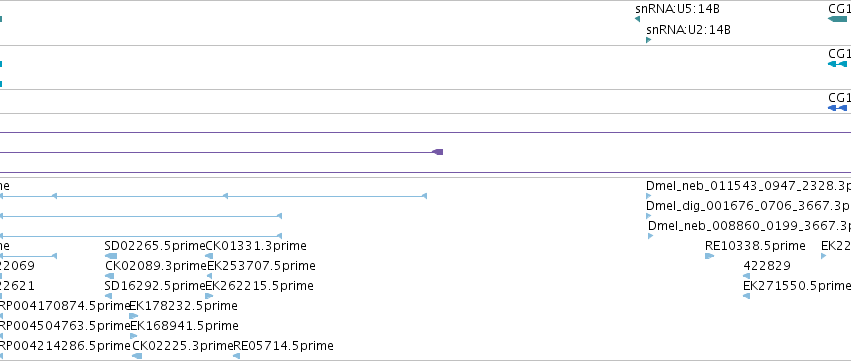Select the CK02089.3prime EST feature
Viewport: 851px width, 361px height.
[110, 276]
